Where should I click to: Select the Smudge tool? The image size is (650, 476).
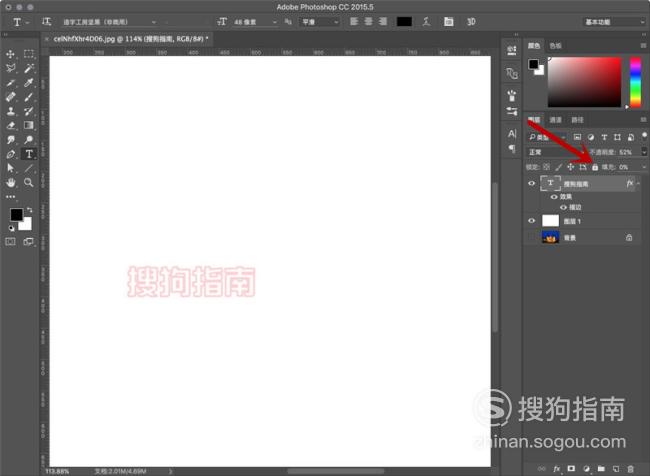point(11,140)
